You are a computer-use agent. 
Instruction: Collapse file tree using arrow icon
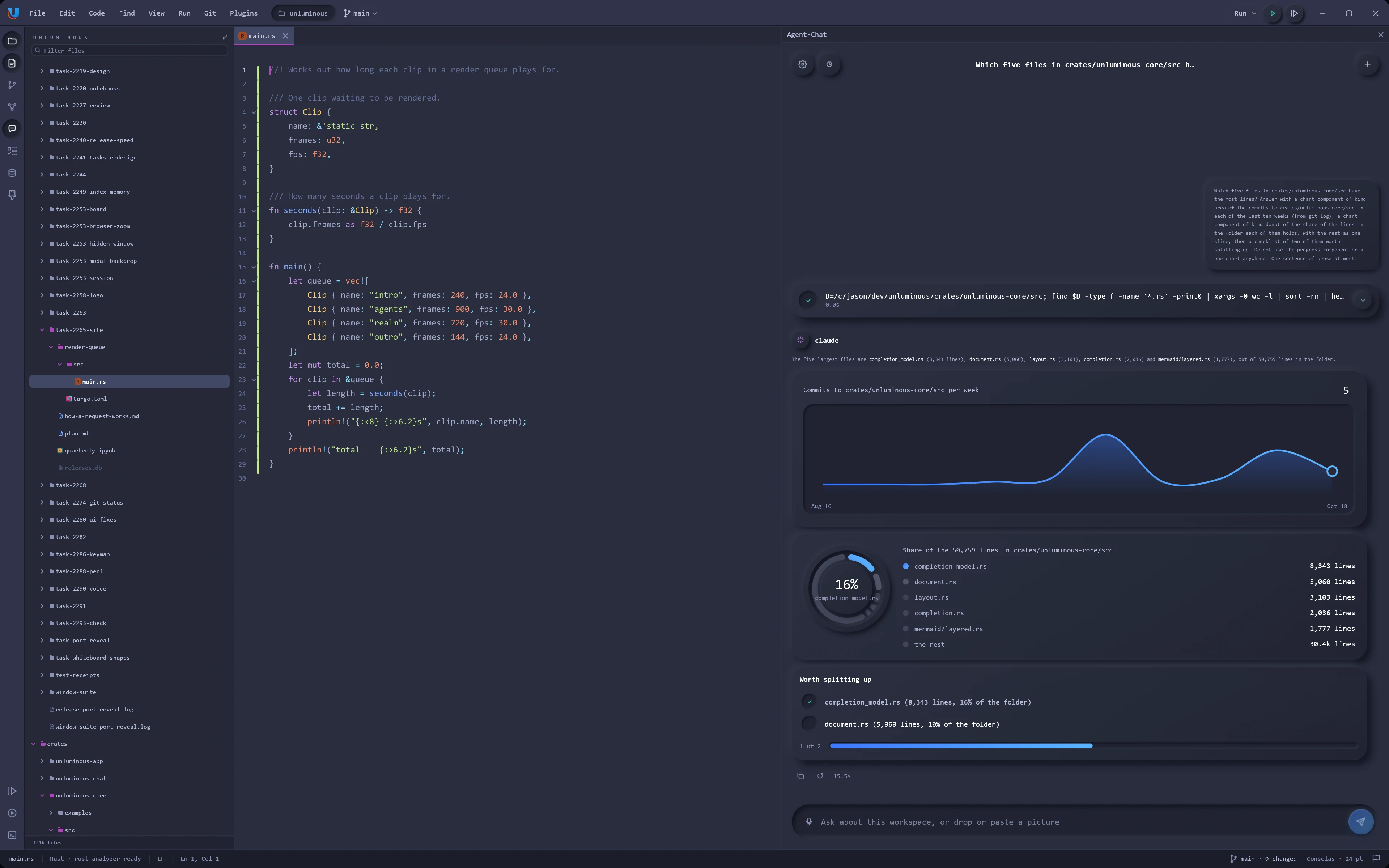[x=224, y=37]
